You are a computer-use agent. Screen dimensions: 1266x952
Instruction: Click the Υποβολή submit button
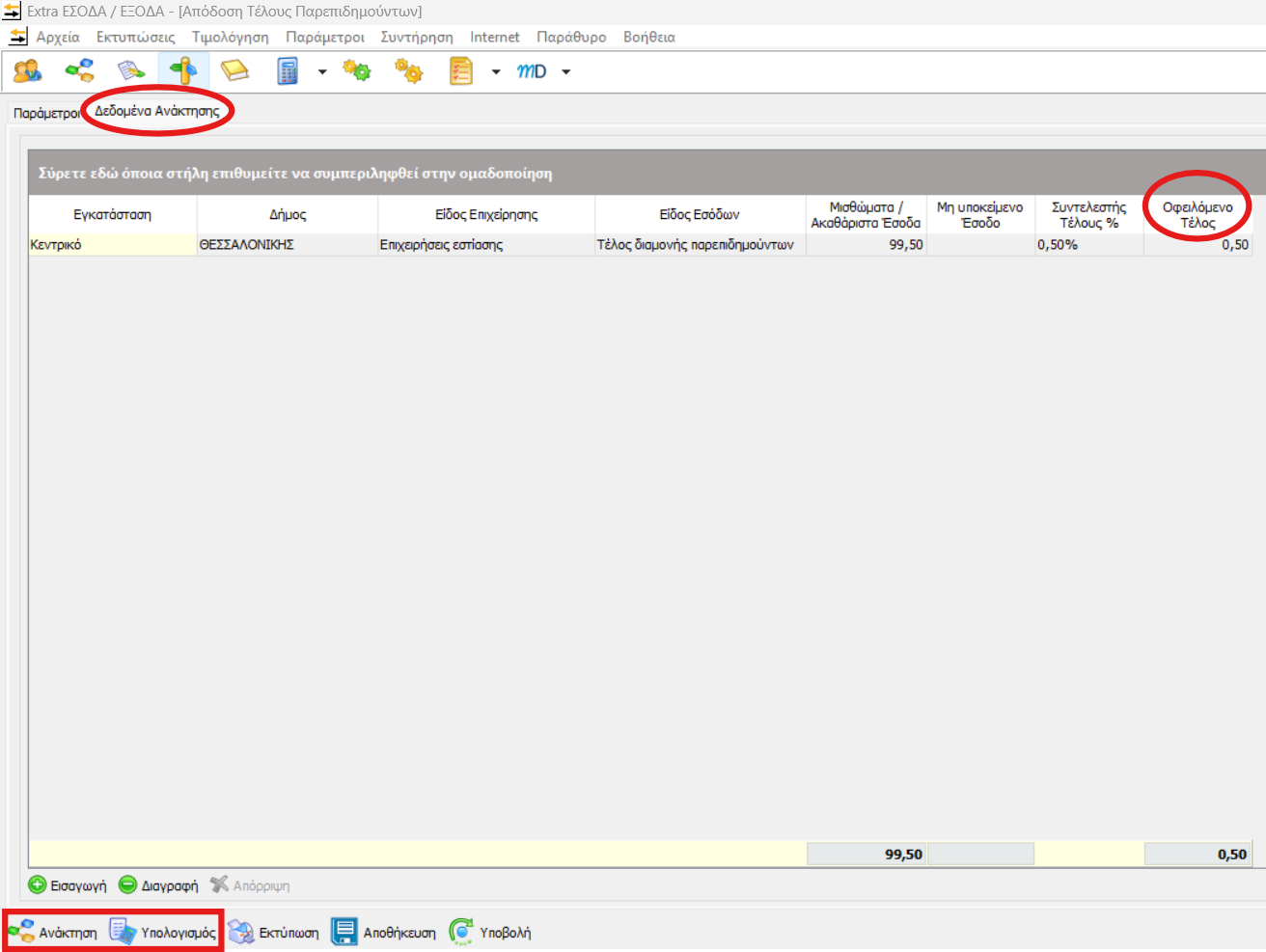[491, 932]
